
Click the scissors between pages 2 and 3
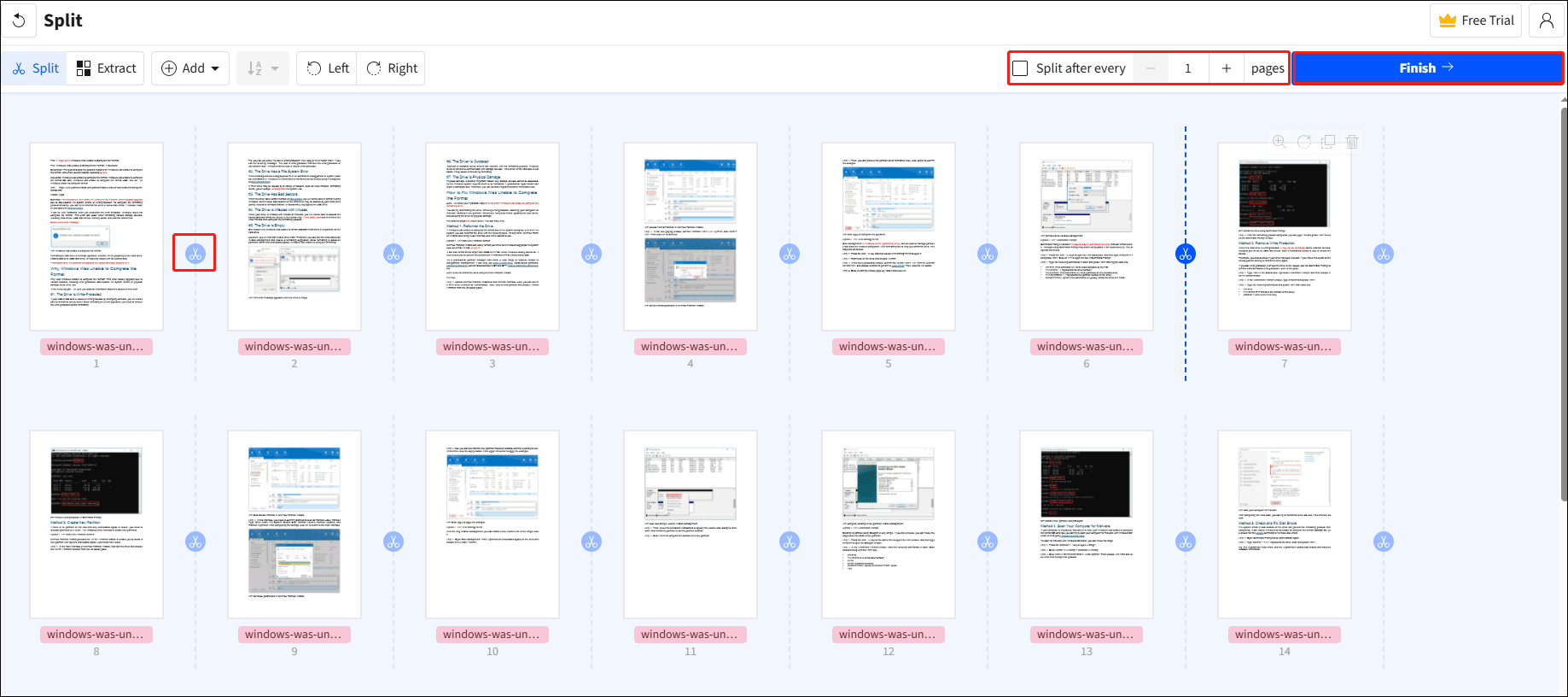tap(393, 254)
